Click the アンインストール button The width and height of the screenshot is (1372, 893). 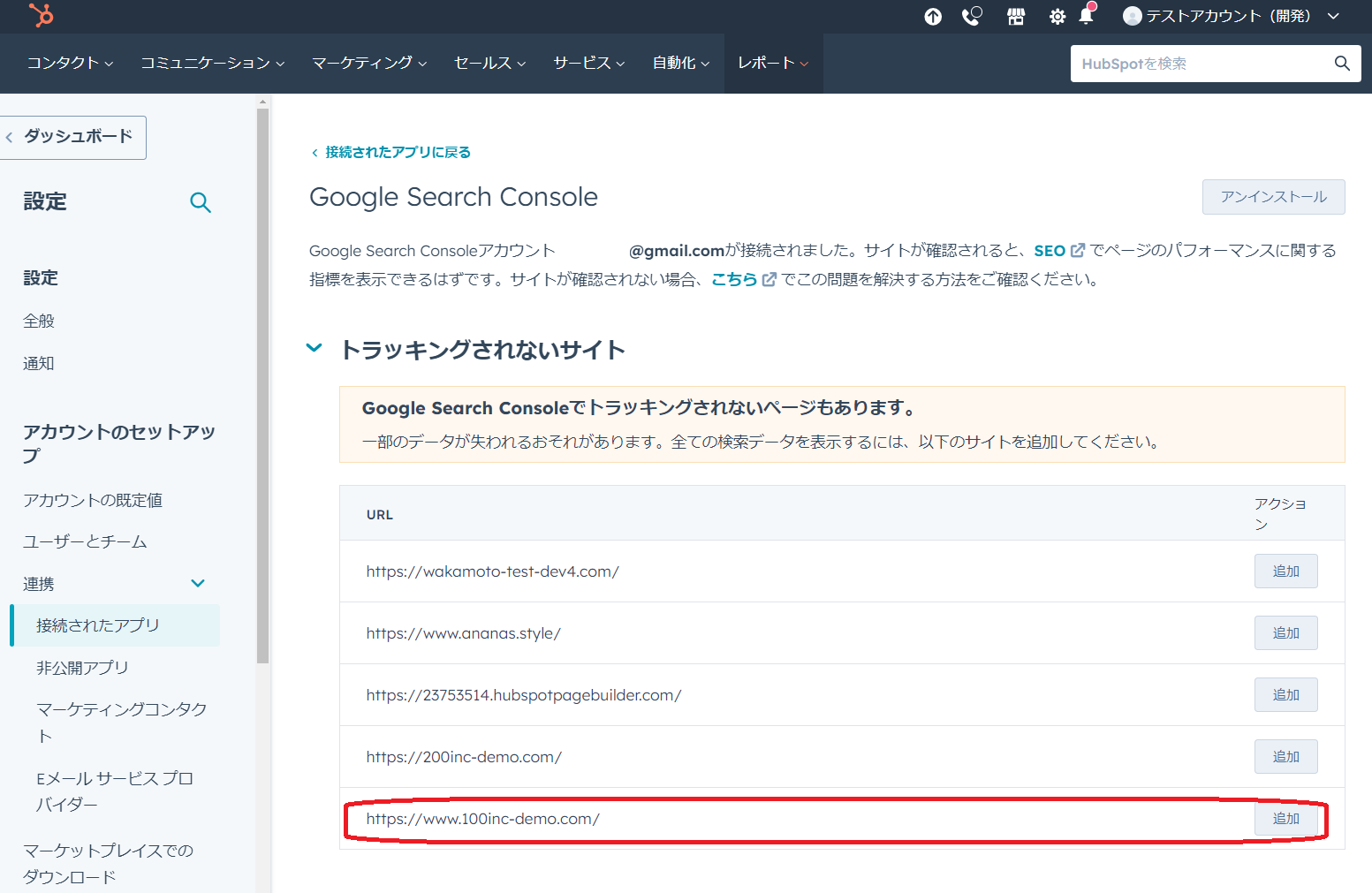[x=1273, y=197]
